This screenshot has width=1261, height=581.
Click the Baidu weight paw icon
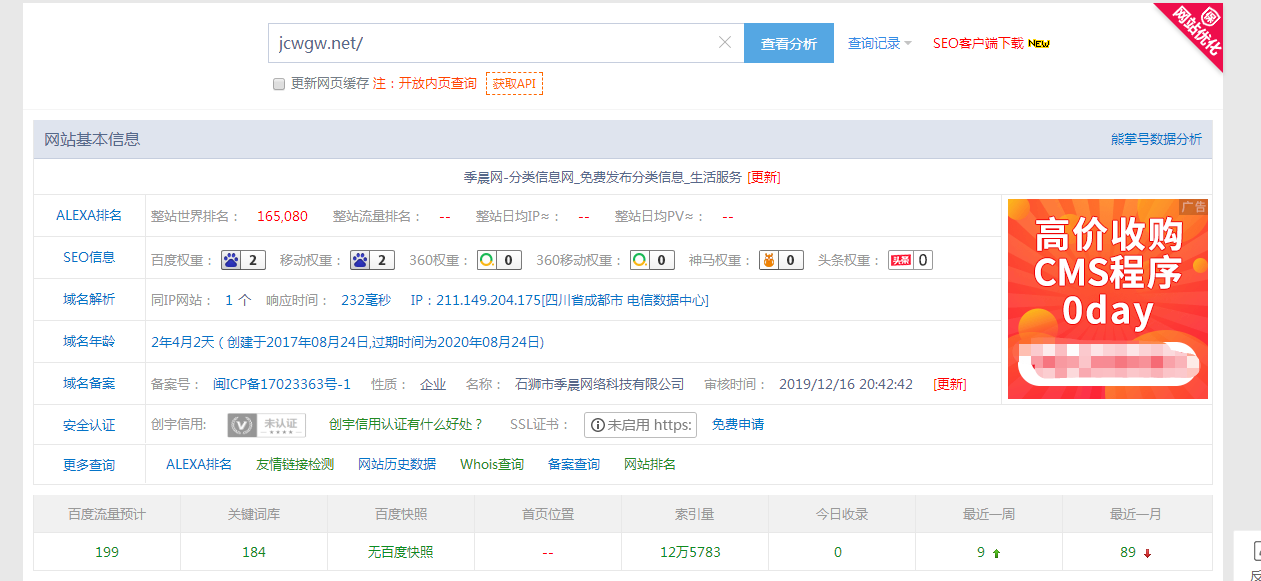232,260
